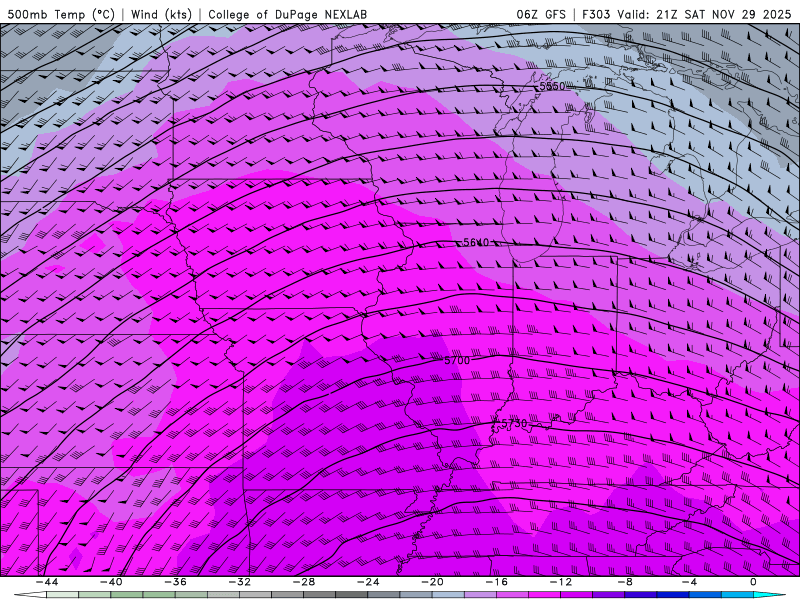Click the -28 color scale tick label
The width and height of the screenshot is (800, 600).
point(304,582)
